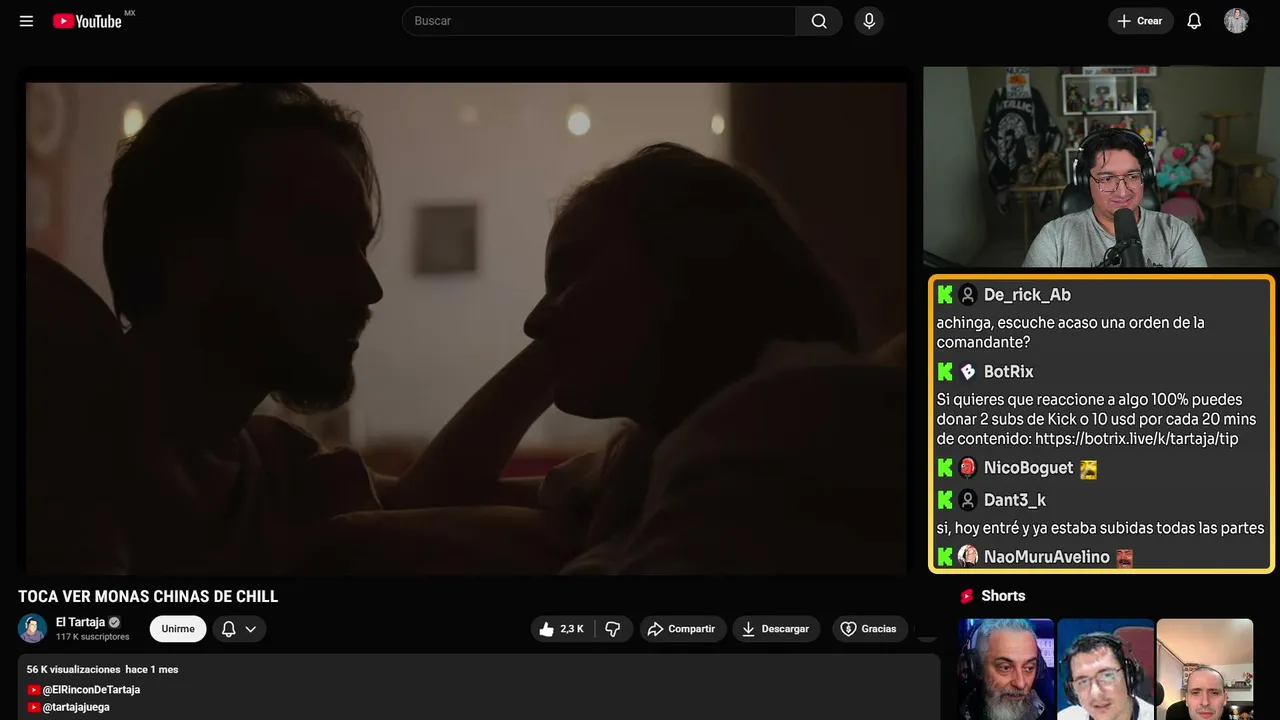Click the De_rick_Ab username in chat
Image resolution: width=1280 pixels, height=720 pixels.
click(x=1027, y=295)
